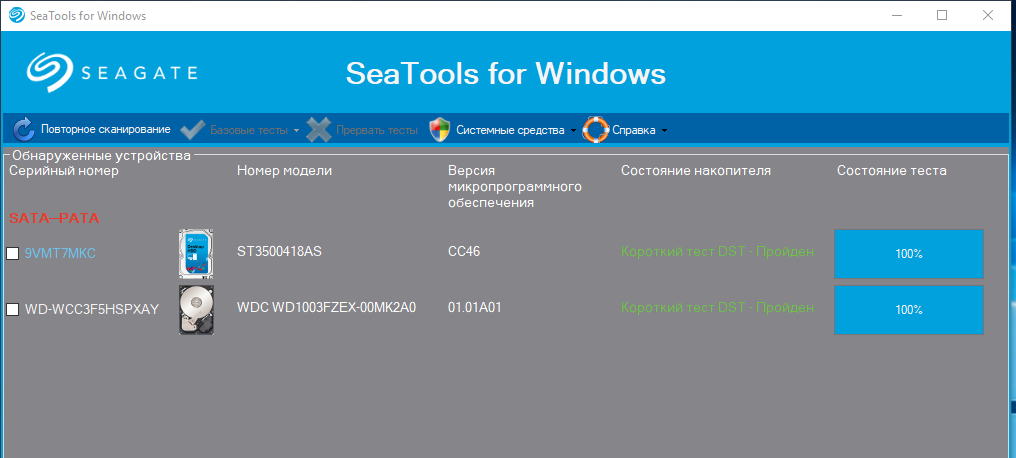Click the 100% progress bar for WDC drive

tap(908, 310)
